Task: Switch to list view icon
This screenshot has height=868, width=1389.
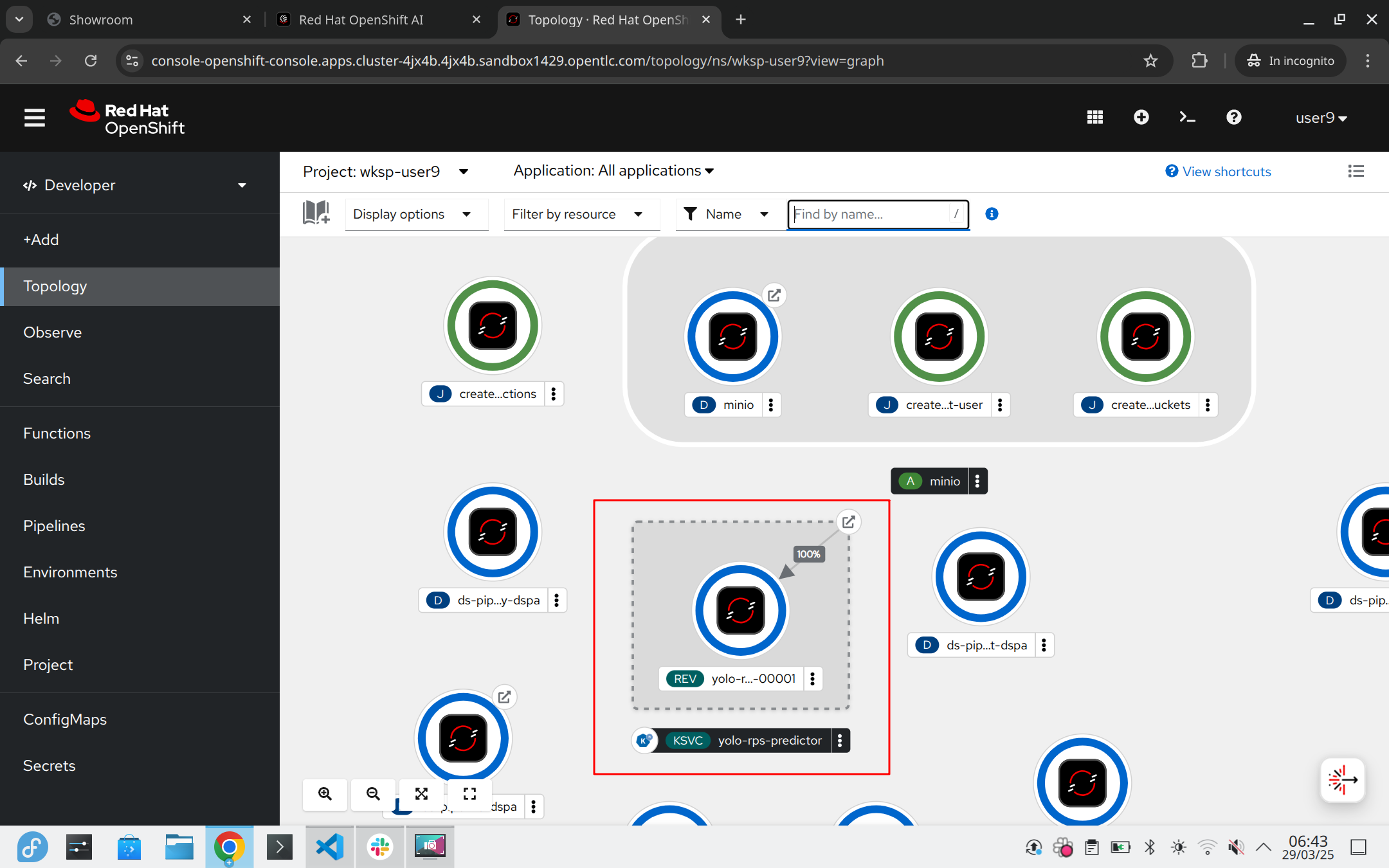Action: (x=1356, y=172)
